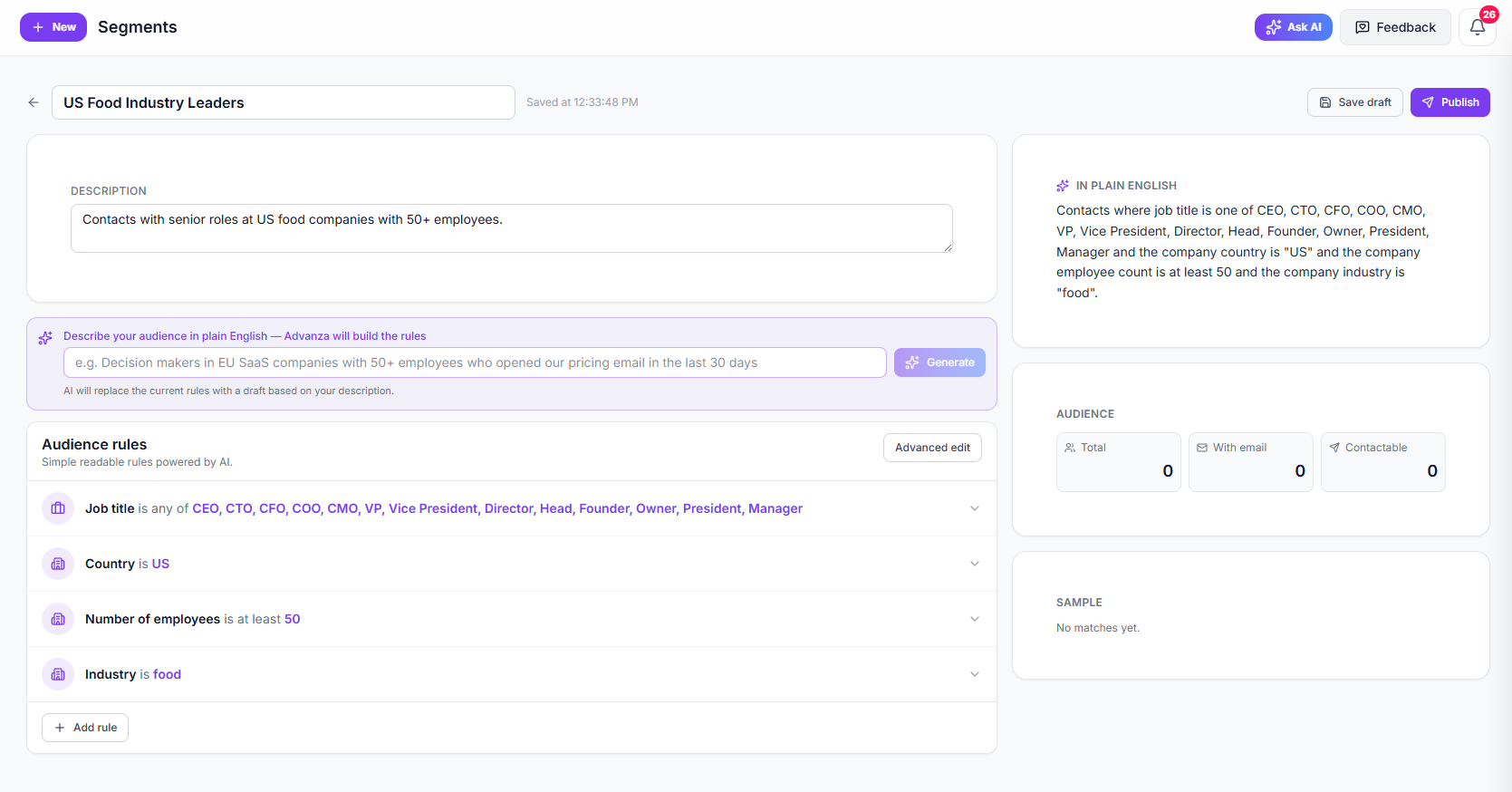Click the Country rule building icon
Image resolution: width=1512 pixels, height=792 pixels.
(x=58, y=564)
